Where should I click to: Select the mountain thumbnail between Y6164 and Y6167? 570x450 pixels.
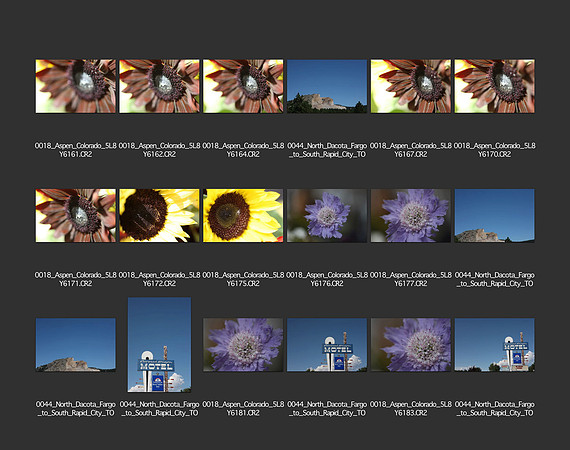(327, 86)
